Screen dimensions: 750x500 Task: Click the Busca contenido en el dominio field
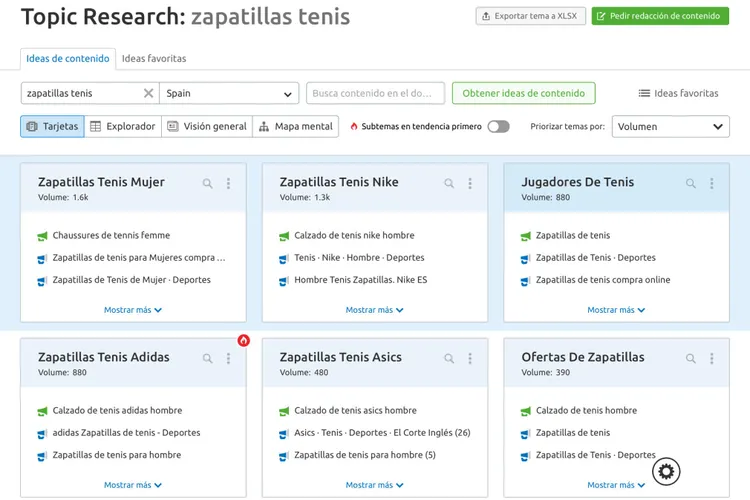[375, 93]
